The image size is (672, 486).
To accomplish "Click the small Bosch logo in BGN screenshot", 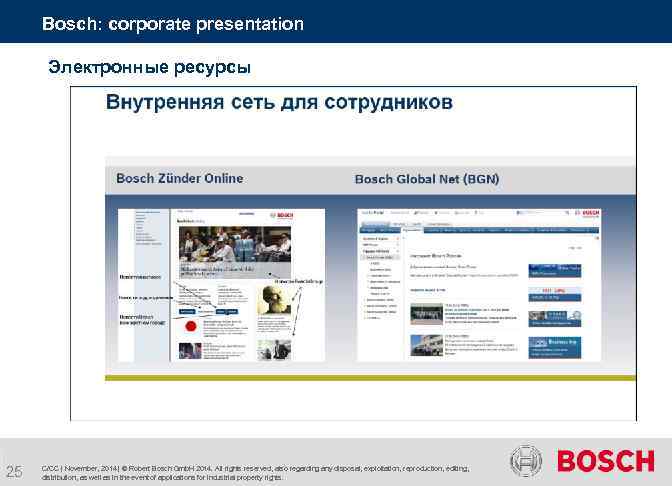I will [x=587, y=213].
